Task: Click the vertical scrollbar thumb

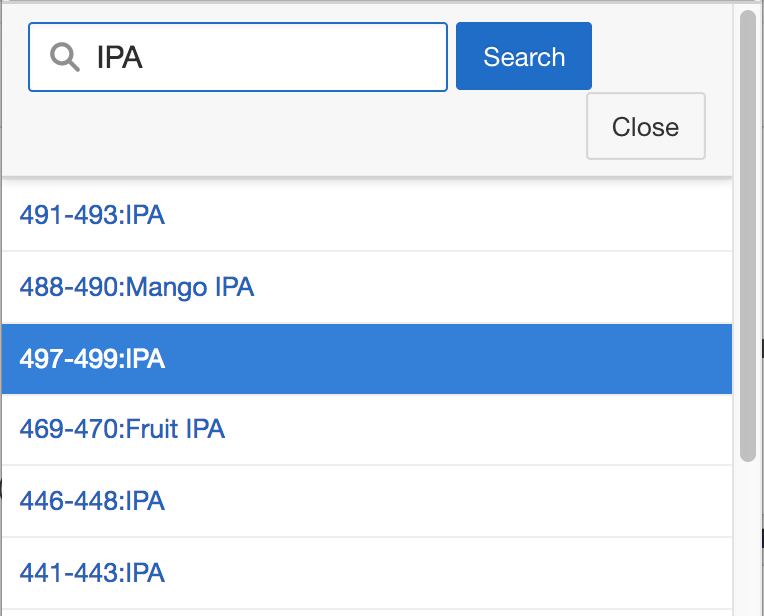Action: (x=748, y=235)
